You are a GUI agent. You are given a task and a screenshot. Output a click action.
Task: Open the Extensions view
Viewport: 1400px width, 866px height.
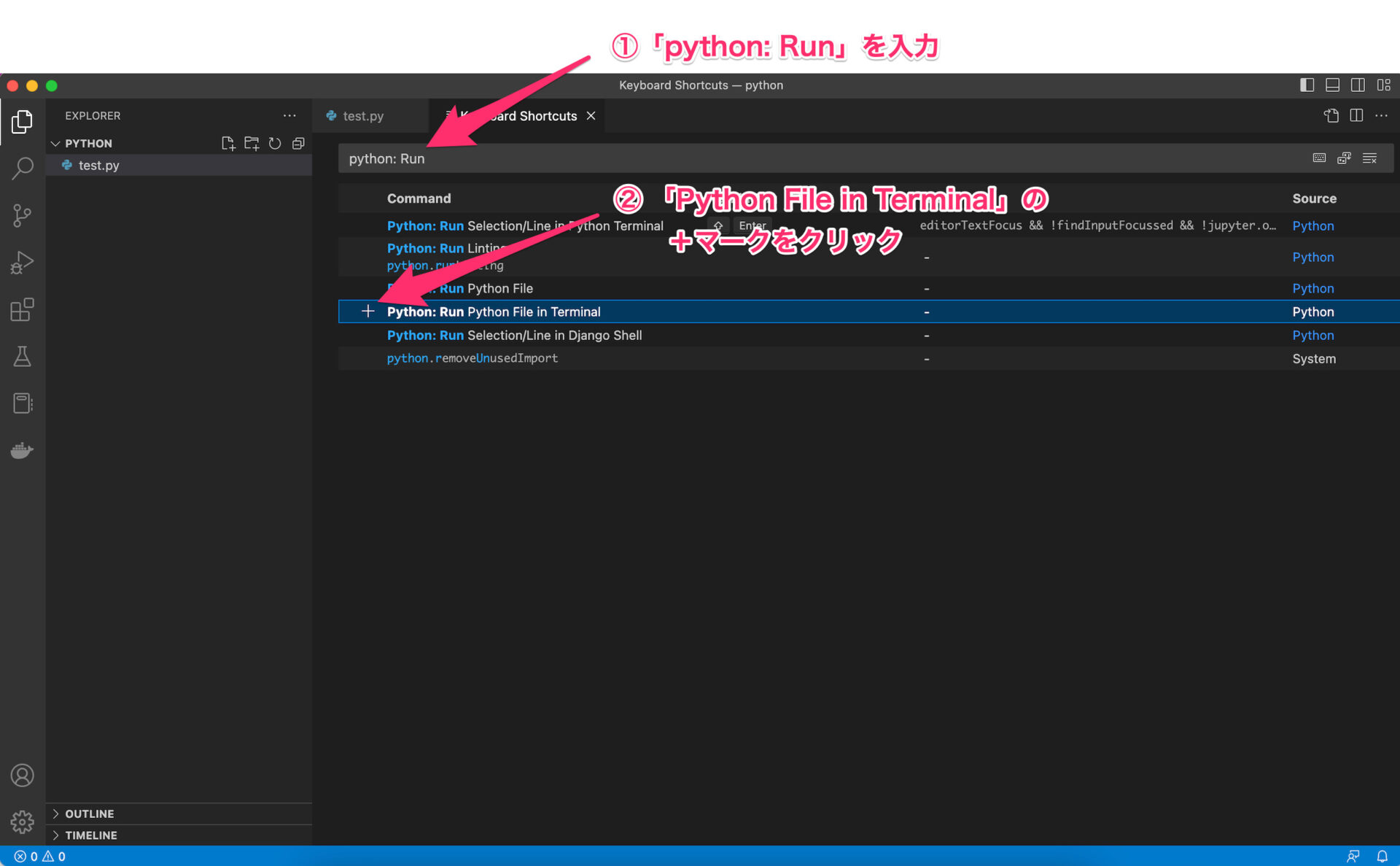pos(22,309)
